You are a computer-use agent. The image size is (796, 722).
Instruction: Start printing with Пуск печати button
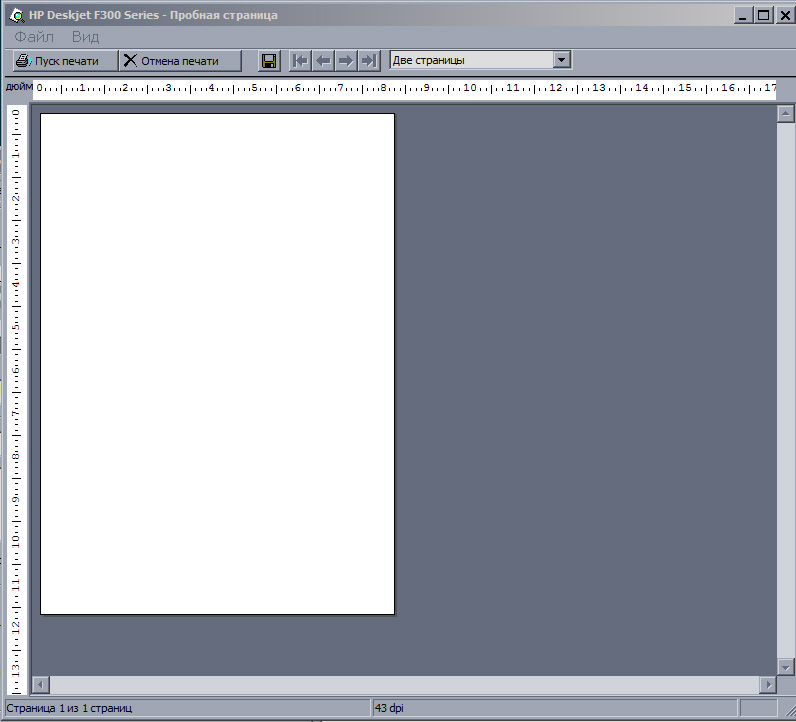(65, 61)
